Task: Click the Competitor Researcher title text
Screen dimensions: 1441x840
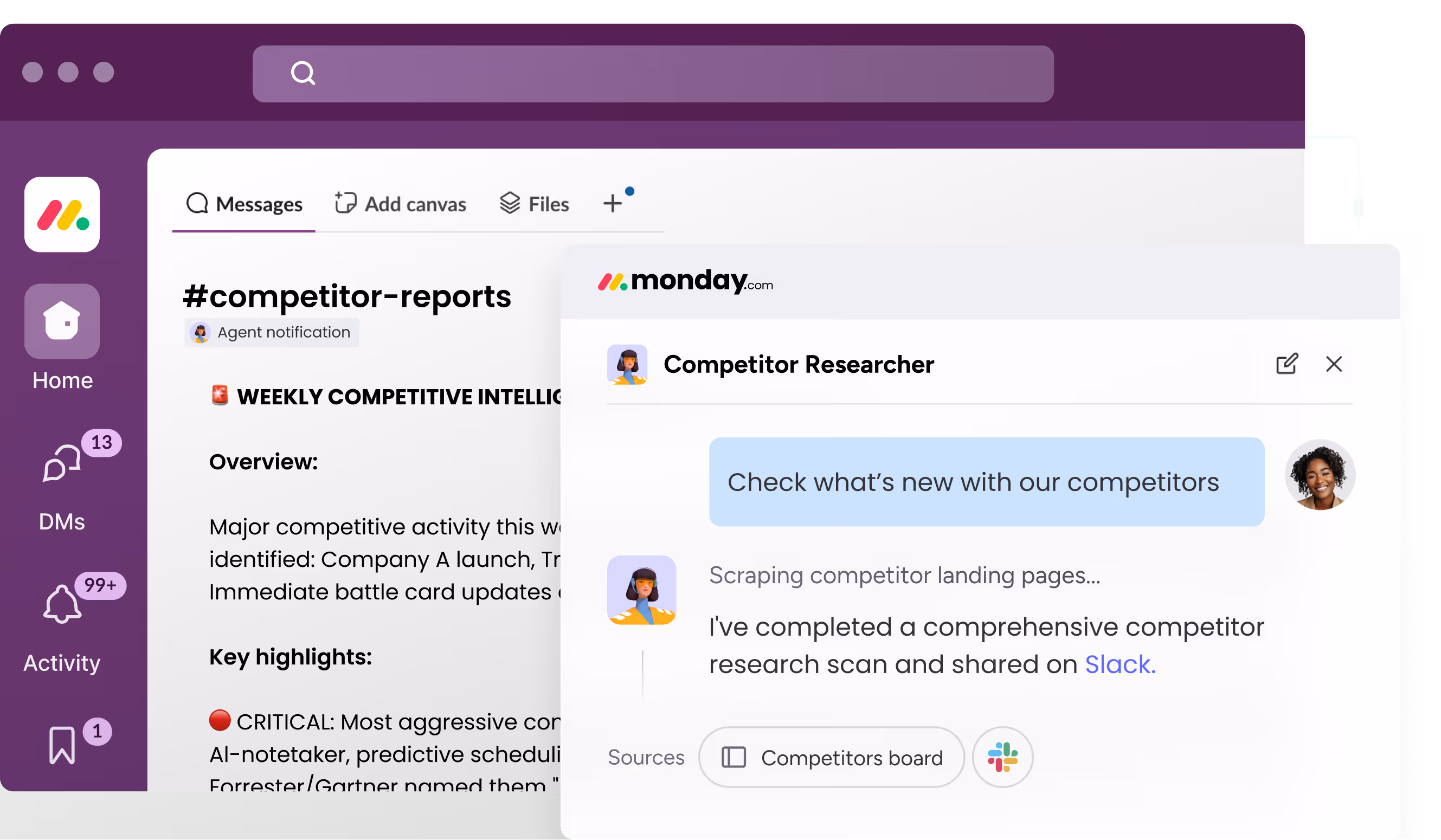Action: coord(799,365)
